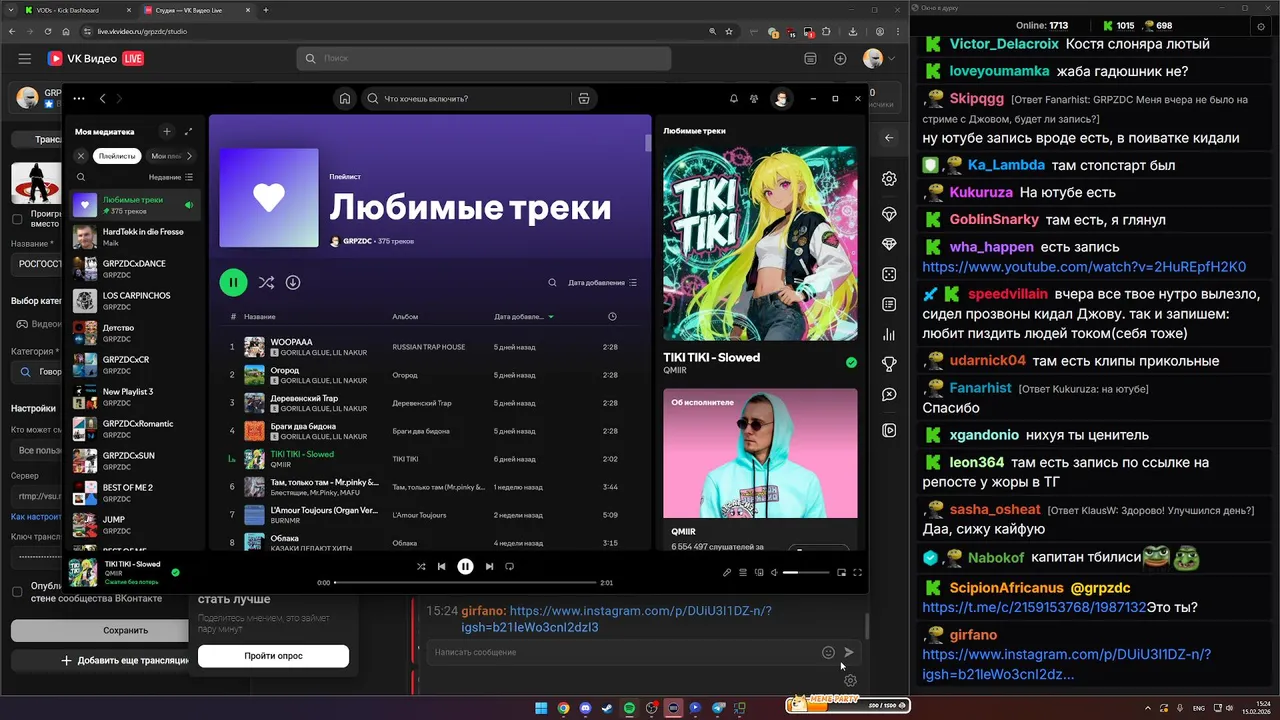Sort by Альбом column header
Screen dimensions: 1280x720
point(405,317)
